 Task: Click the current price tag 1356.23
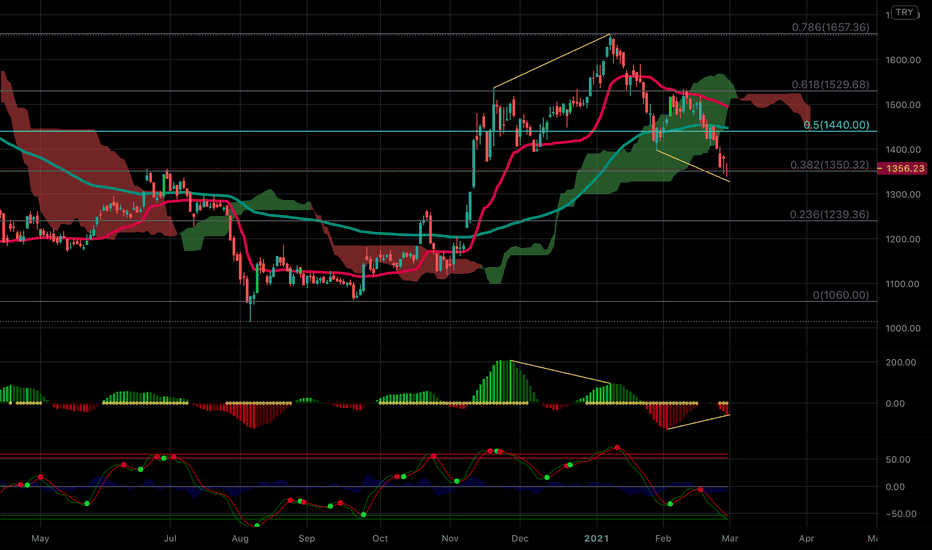click(902, 169)
